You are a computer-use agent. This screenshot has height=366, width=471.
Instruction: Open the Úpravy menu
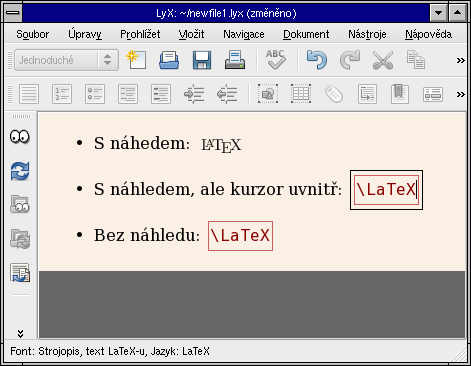[x=85, y=34]
